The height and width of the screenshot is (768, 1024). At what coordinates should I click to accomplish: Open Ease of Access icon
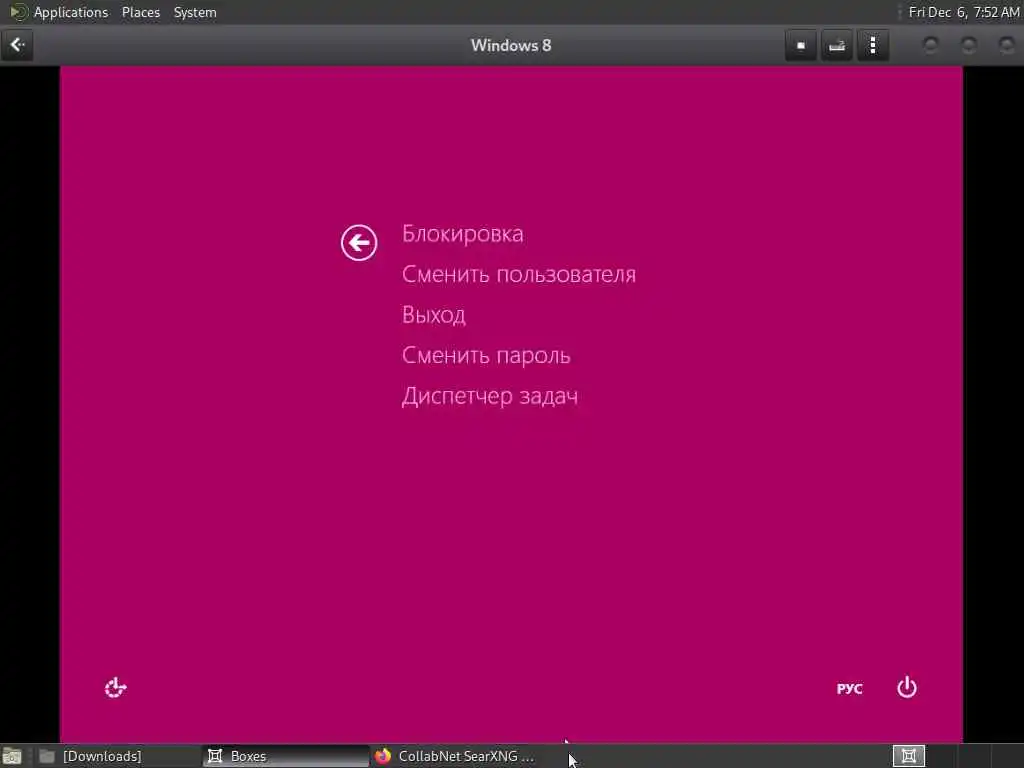coord(116,688)
